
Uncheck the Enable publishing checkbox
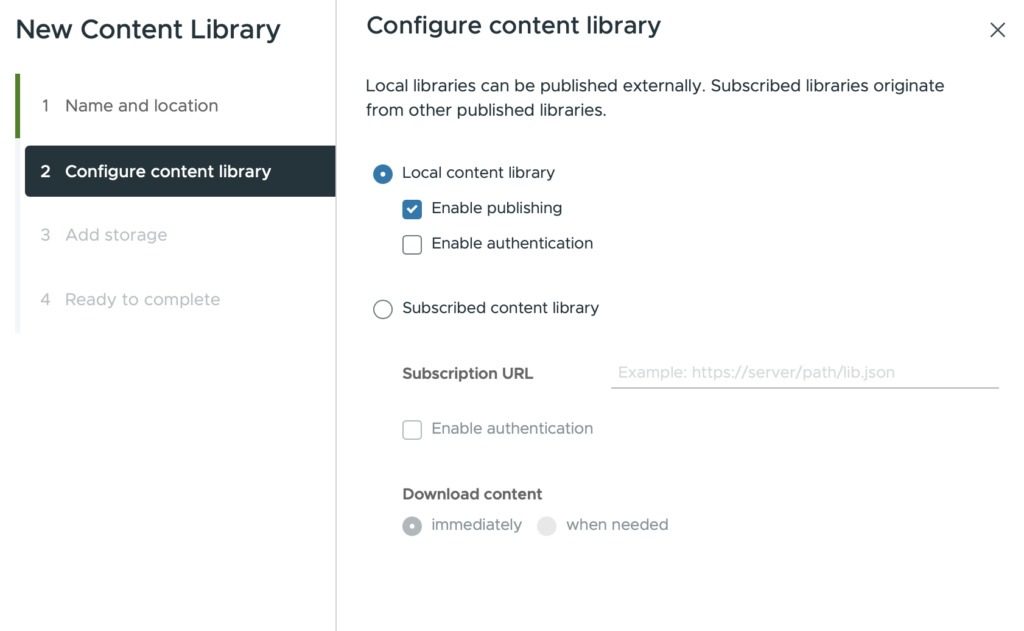[412, 209]
